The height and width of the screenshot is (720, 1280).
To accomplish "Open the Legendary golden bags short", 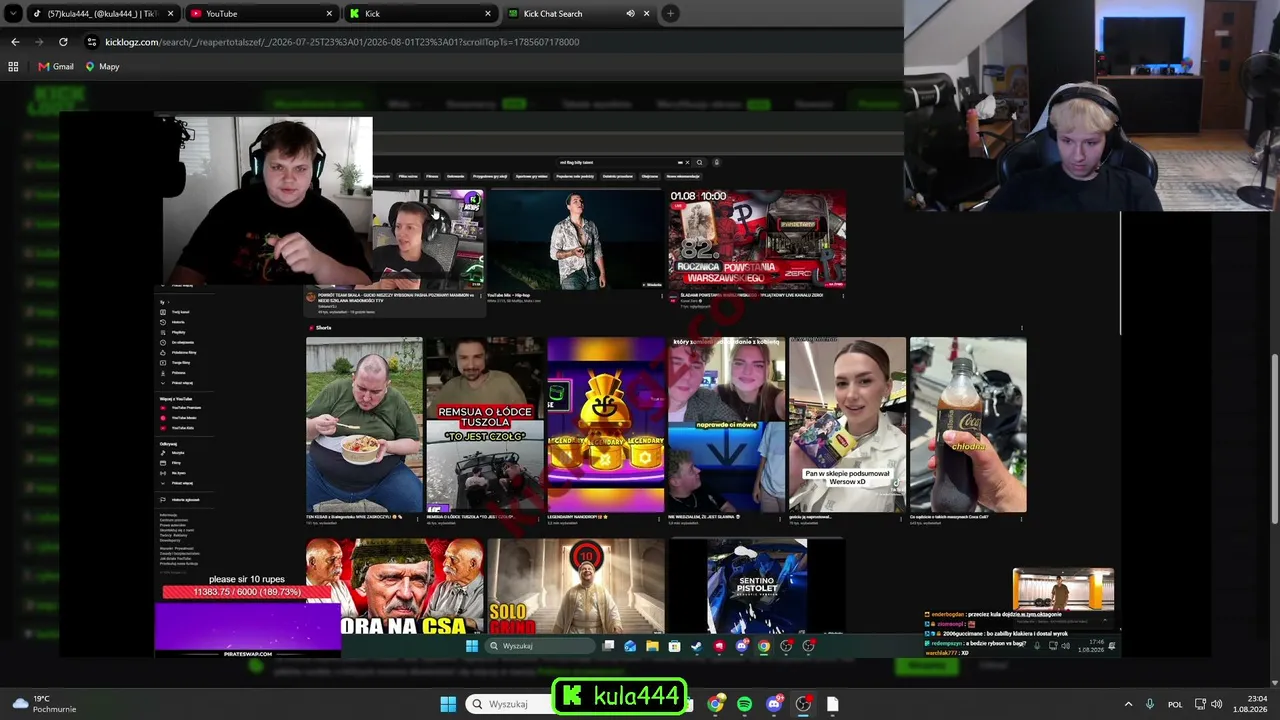I will (x=606, y=425).
